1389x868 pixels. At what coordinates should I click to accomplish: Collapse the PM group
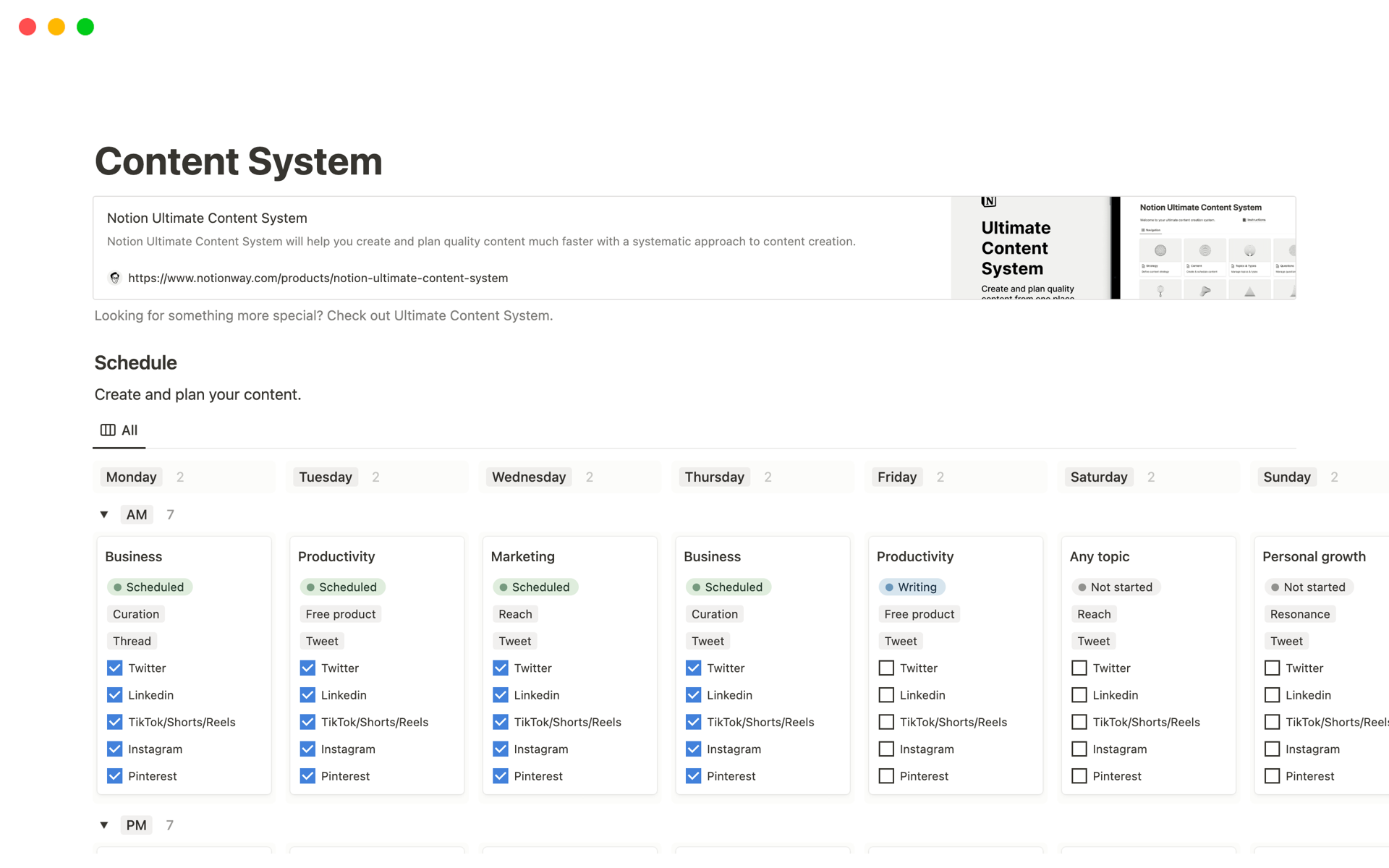[x=104, y=825]
